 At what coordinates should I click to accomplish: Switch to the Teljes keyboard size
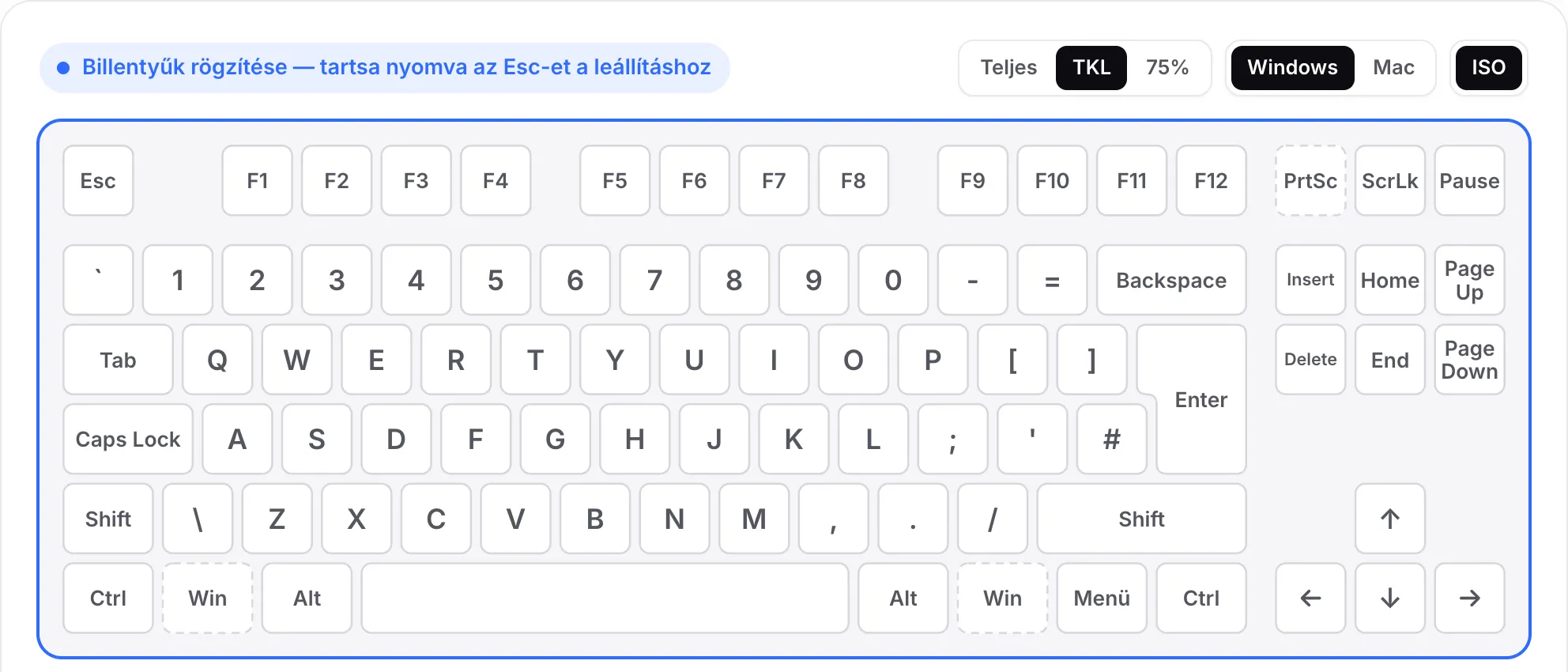[1008, 67]
